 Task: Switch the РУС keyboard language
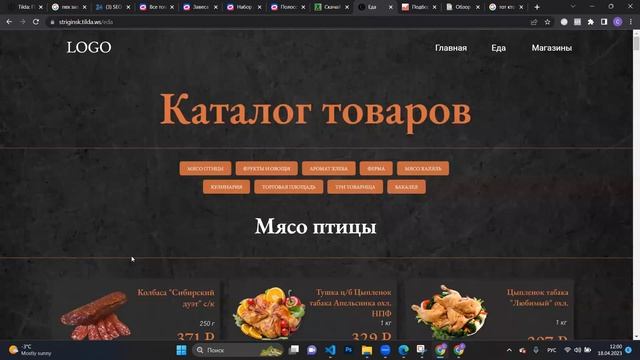click(x=551, y=350)
